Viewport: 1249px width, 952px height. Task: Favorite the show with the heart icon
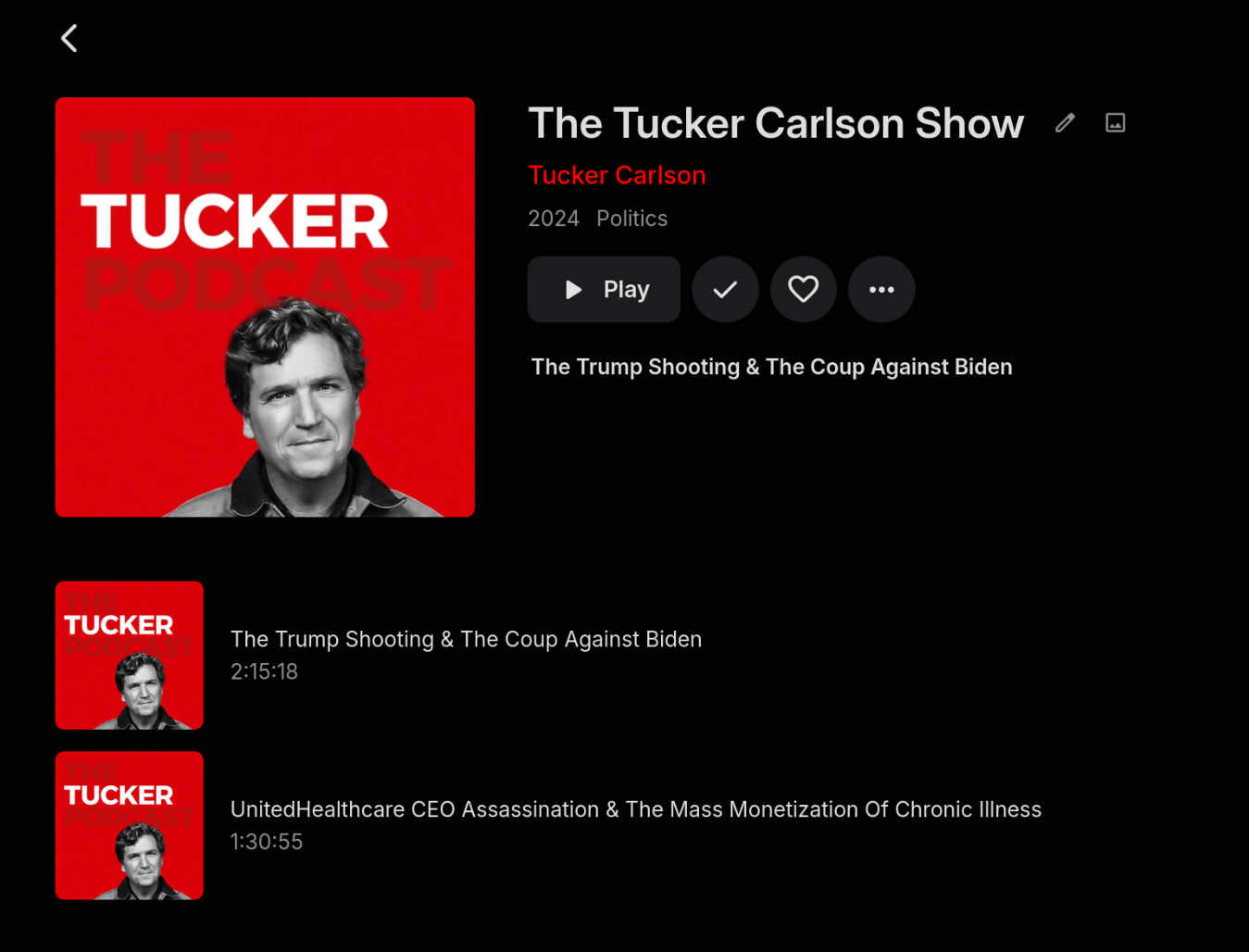[803, 289]
